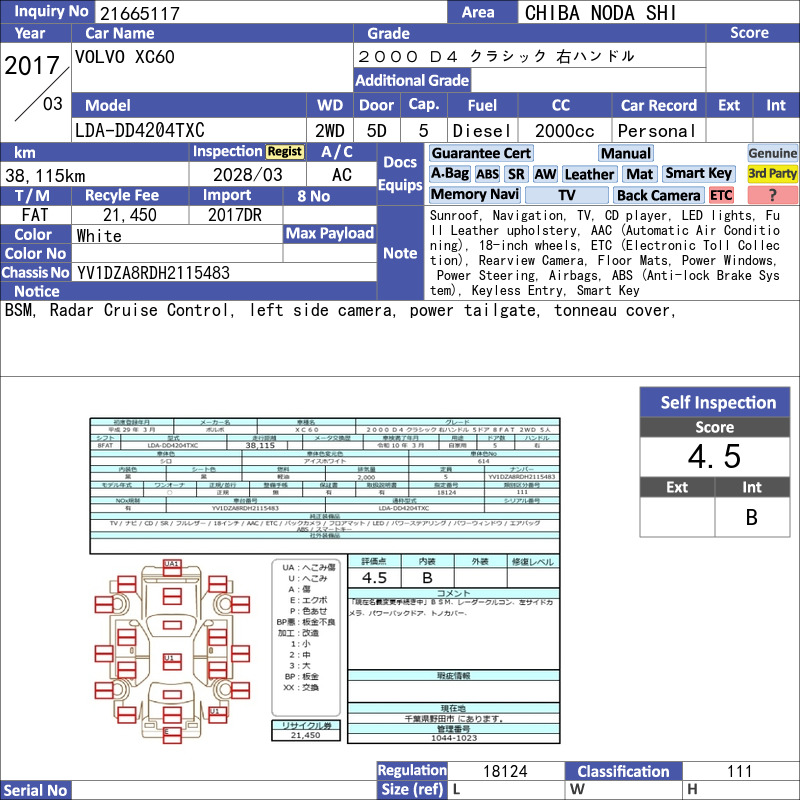Click classification value 111 at bottom

click(x=740, y=771)
